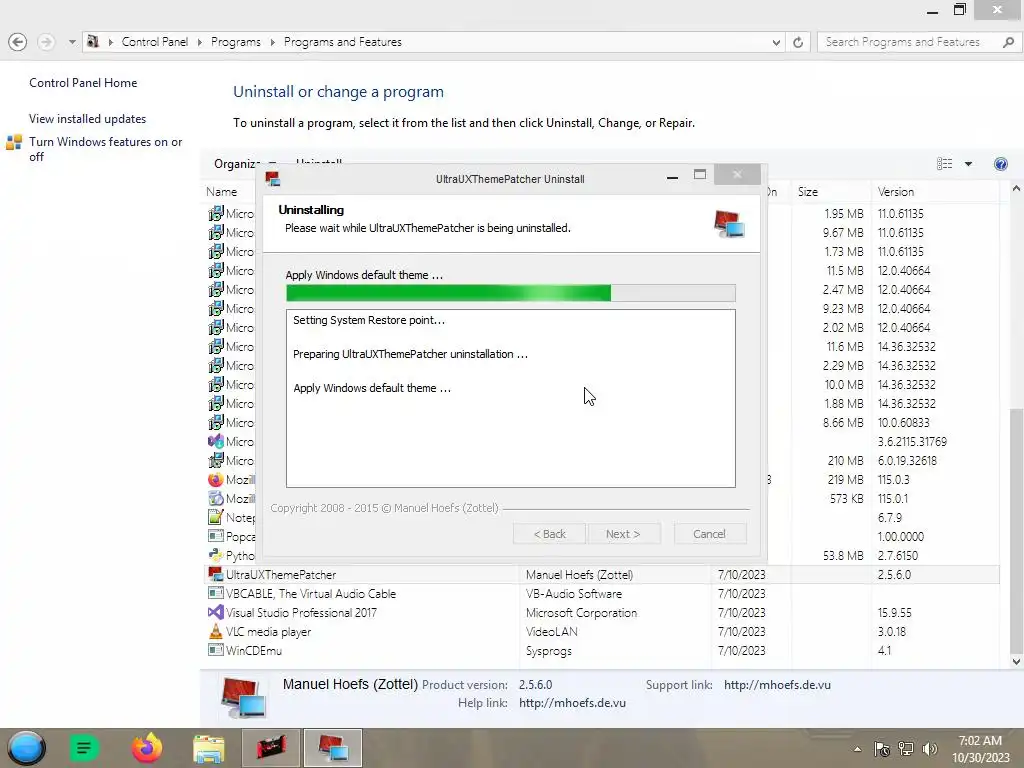Click VideoLAN publisher cell
1024x768 pixels.
coord(552,632)
